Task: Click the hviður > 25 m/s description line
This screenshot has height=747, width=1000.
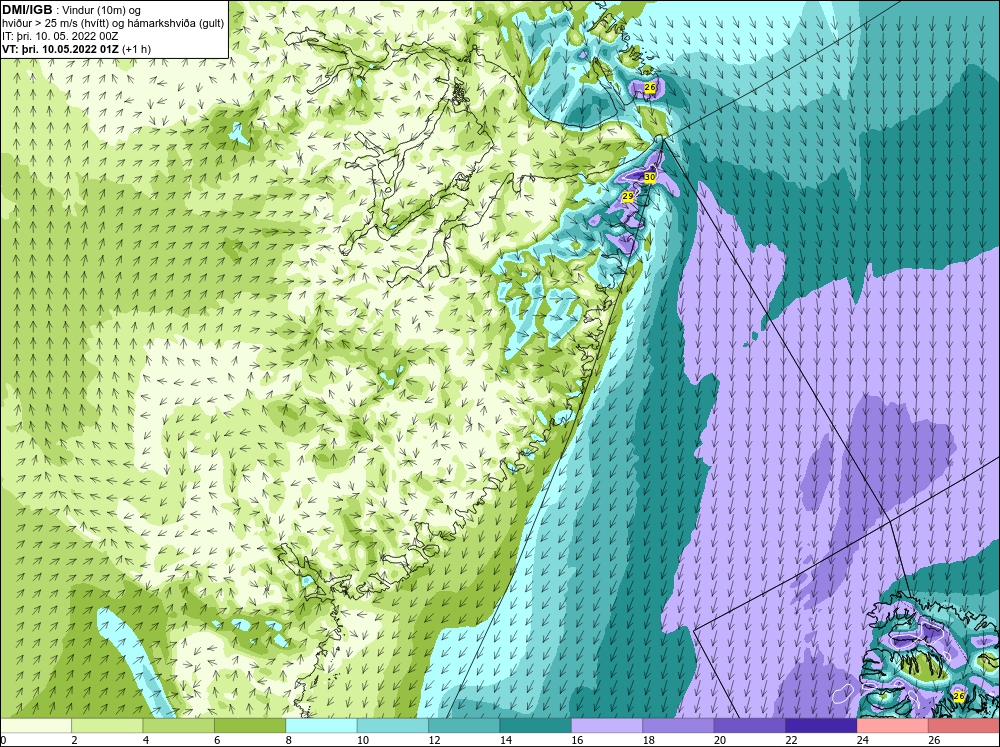Action: tap(114, 24)
